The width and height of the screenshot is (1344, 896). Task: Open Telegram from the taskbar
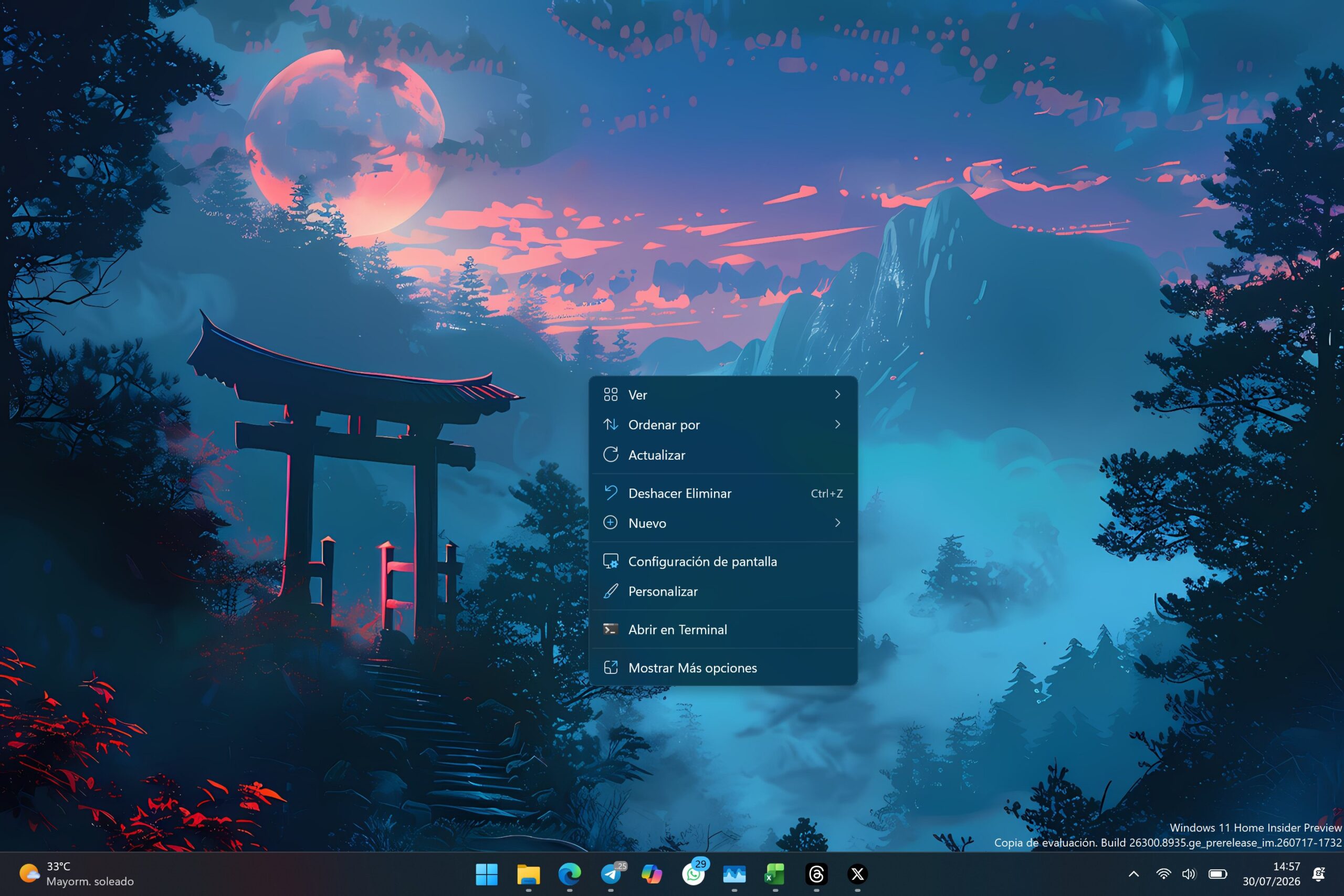tap(611, 874)
